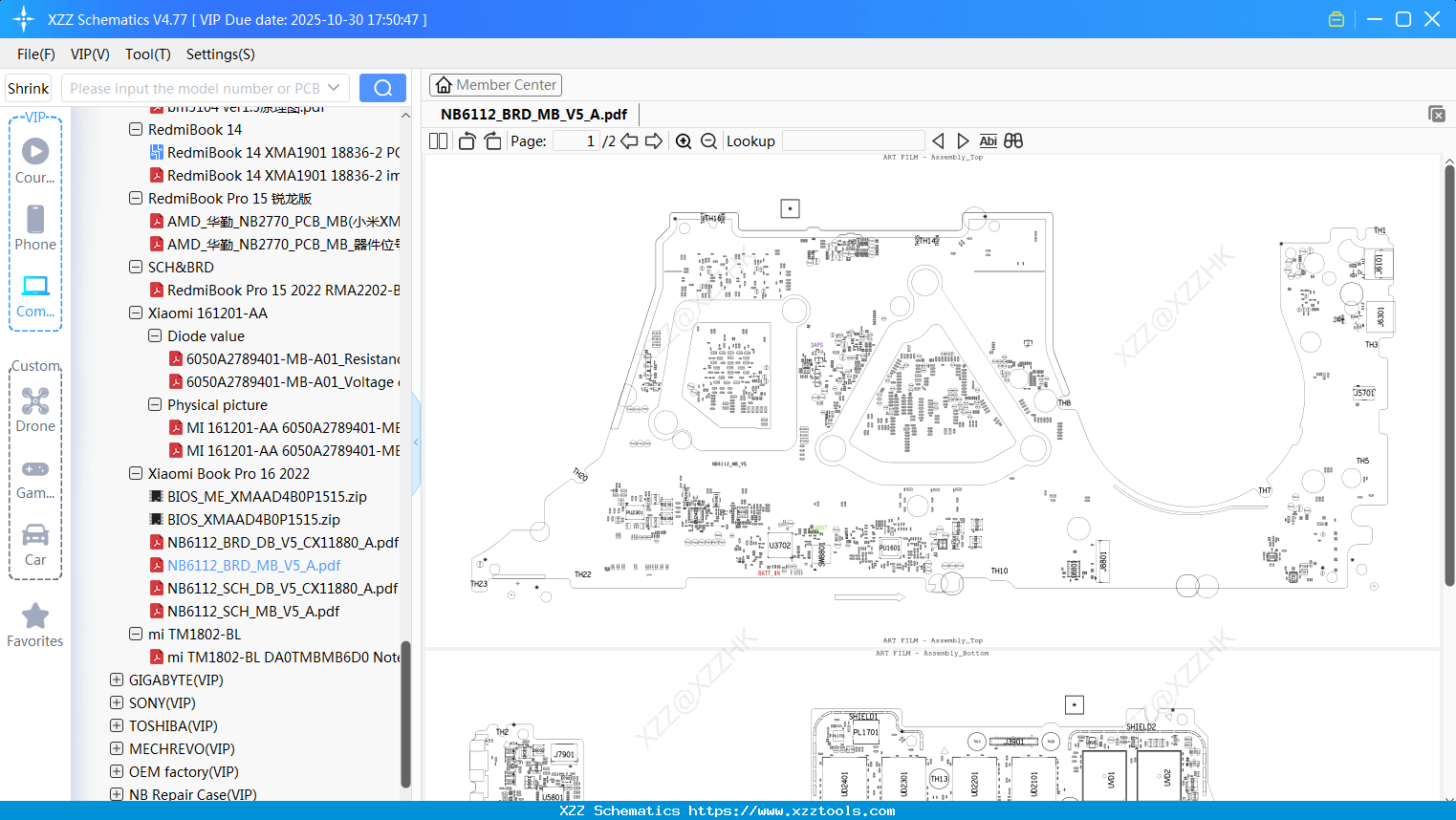Click the panel collapse handle beside the tree

click(x=416, y=442)
